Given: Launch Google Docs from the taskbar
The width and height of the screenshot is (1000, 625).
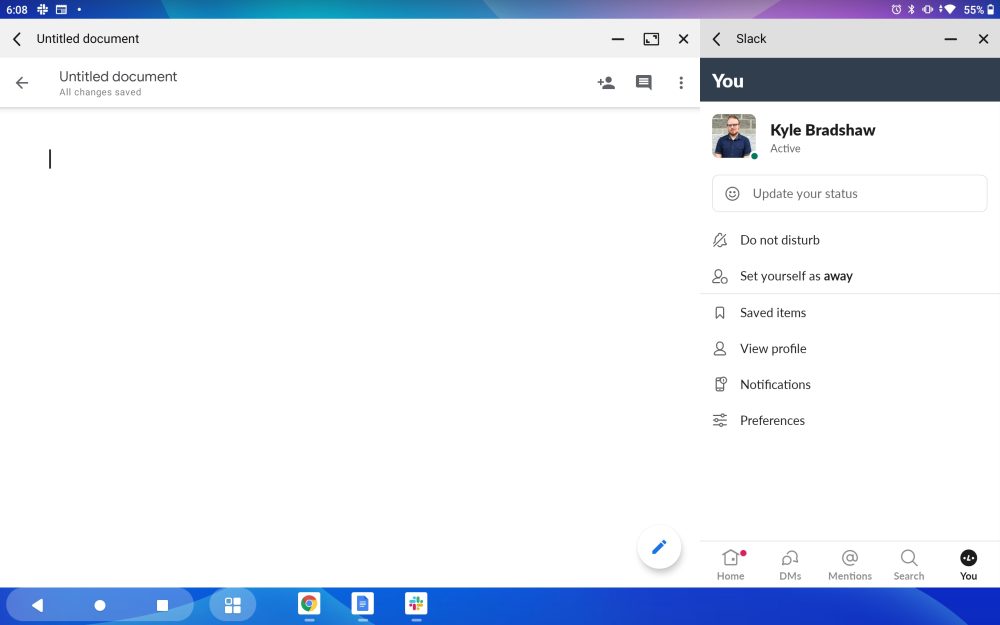Looking at the screenshot, I should click(x=362, y=604).
